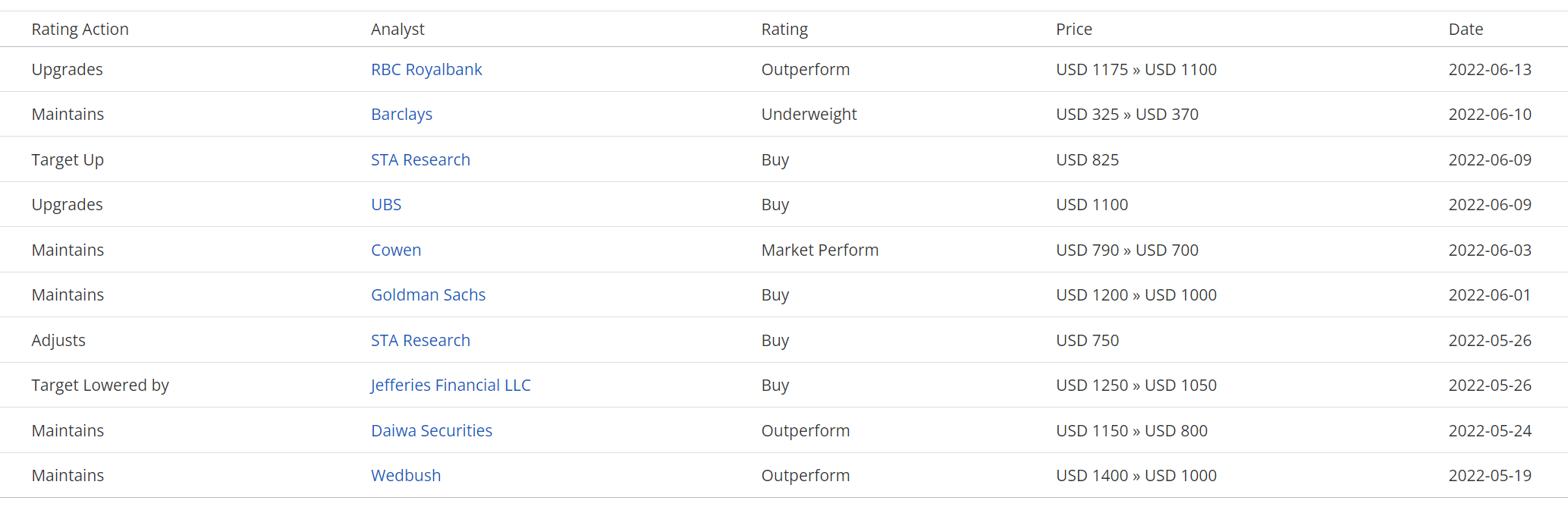This screenshot has width=1568, height=510.
Task: Select the Date column header
Action: tap(1466, 30)
